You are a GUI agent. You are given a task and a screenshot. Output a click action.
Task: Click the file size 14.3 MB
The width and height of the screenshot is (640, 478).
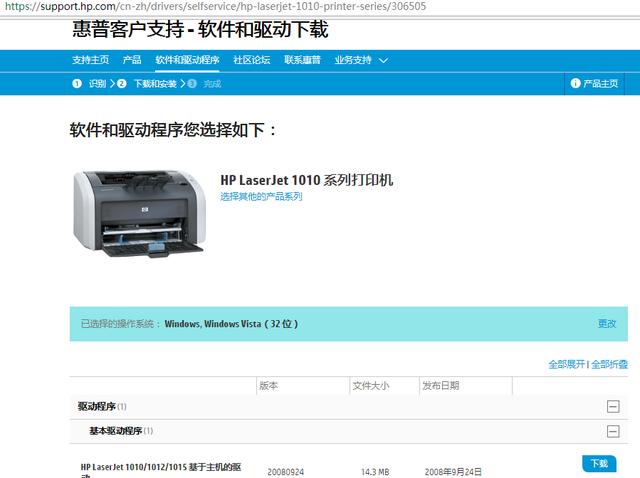point(375,472)
